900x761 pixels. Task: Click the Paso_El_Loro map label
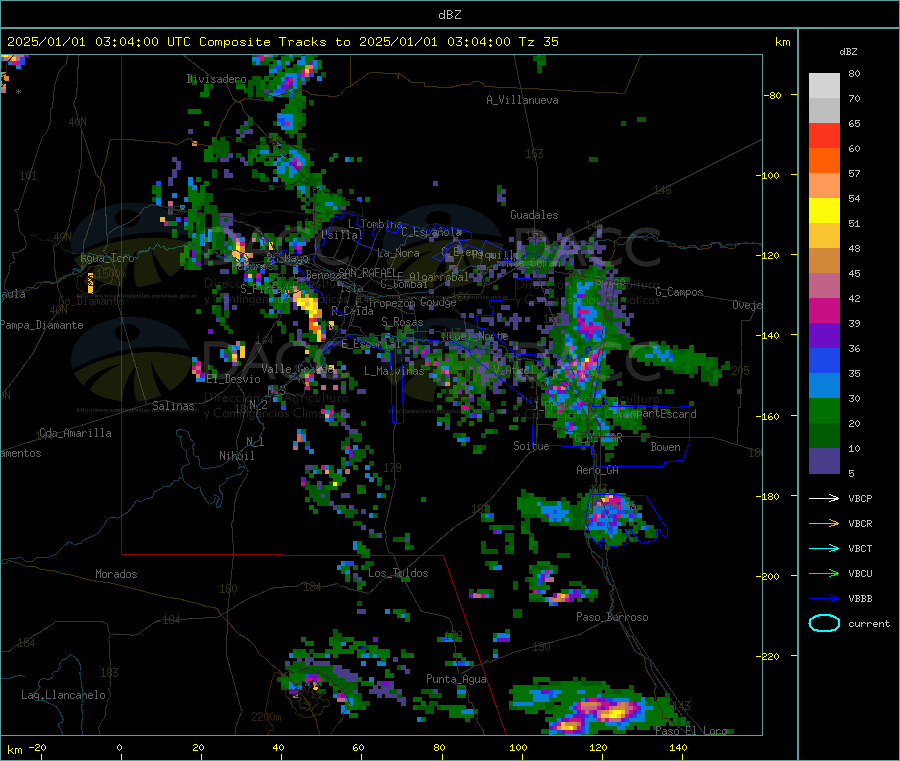(x=691, y=730)
